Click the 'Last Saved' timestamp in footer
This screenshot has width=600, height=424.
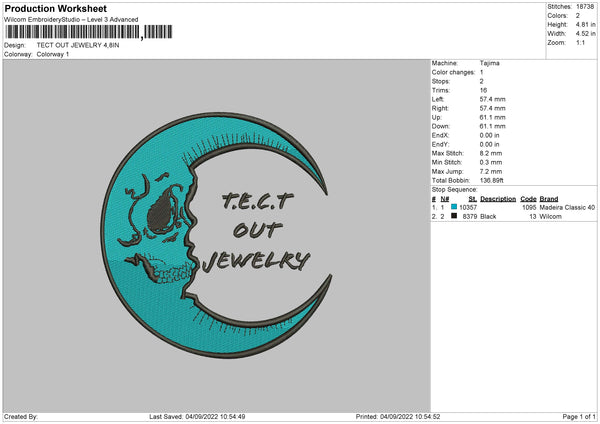197,417
